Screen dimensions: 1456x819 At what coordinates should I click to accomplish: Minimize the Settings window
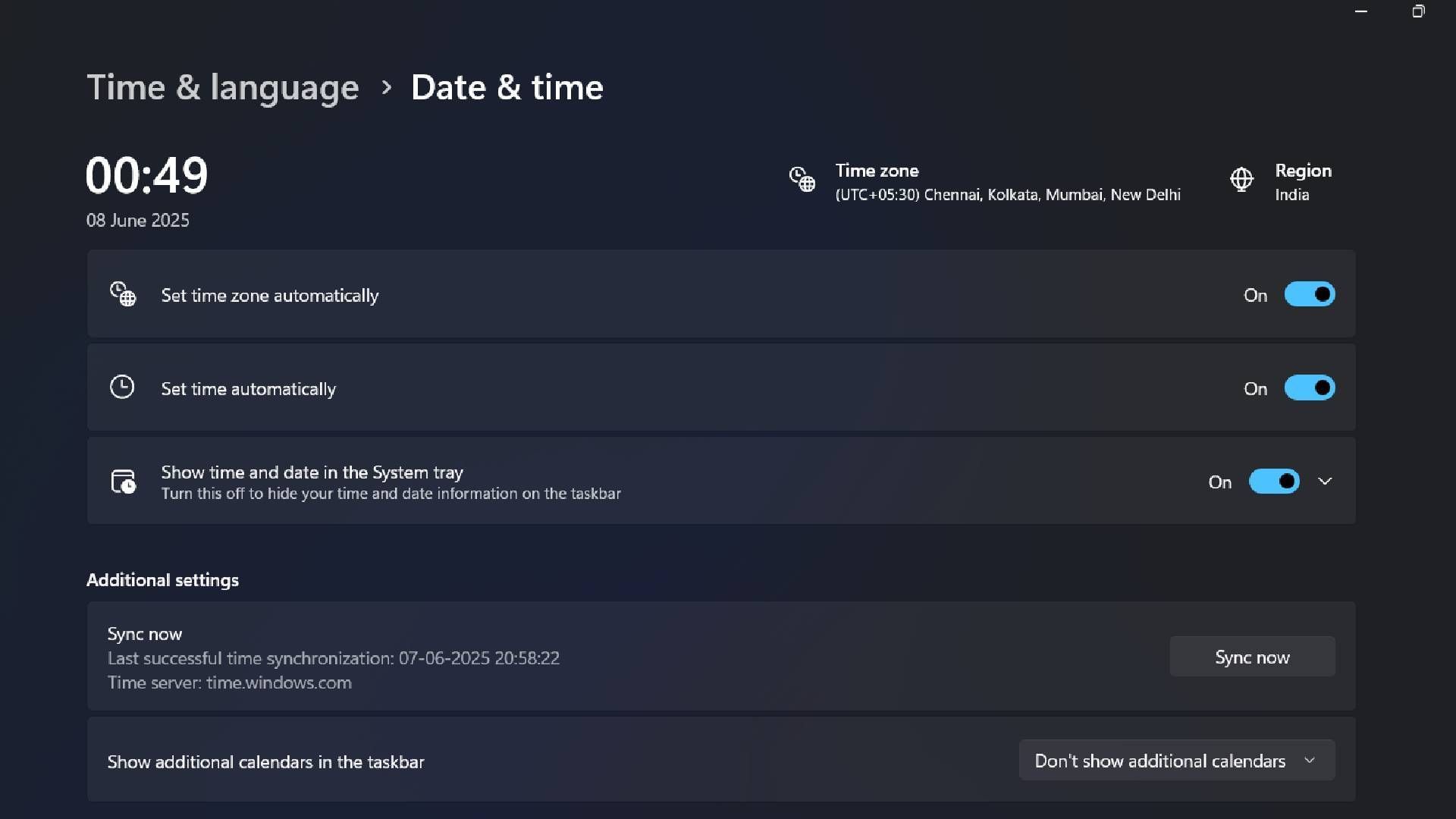[1361, 11]
